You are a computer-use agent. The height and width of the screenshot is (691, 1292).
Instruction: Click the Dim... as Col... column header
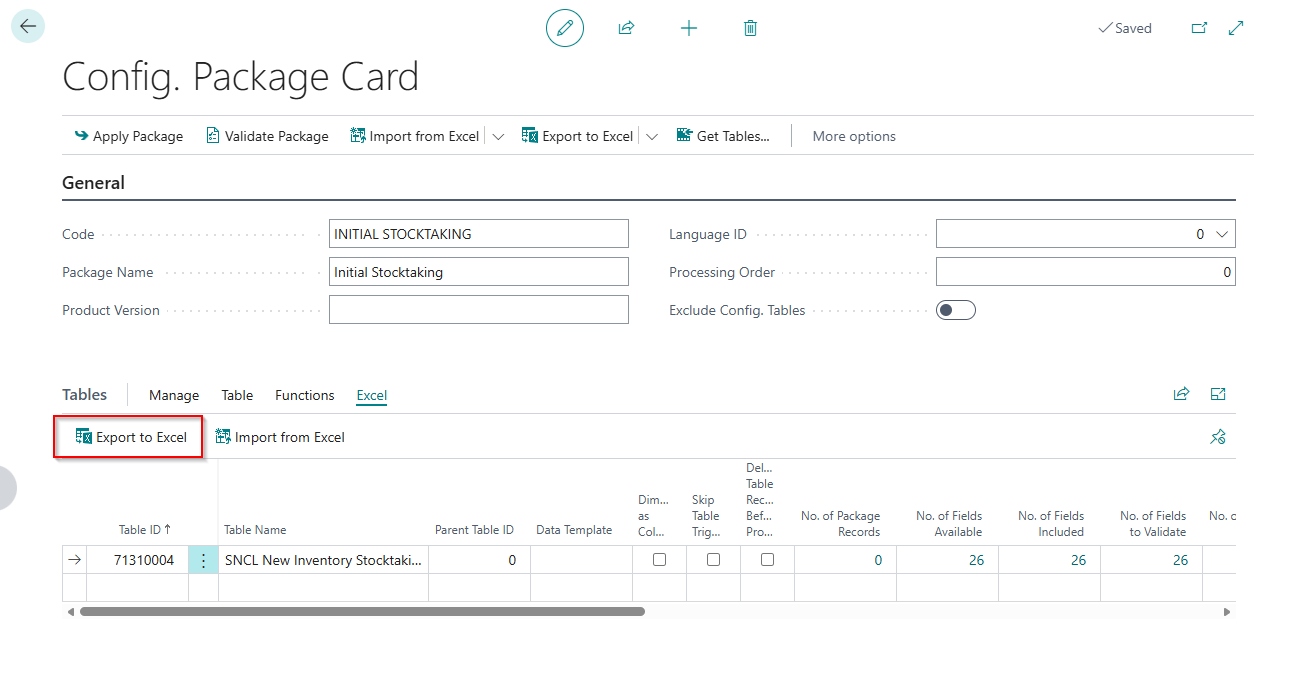tap(653, 515)
